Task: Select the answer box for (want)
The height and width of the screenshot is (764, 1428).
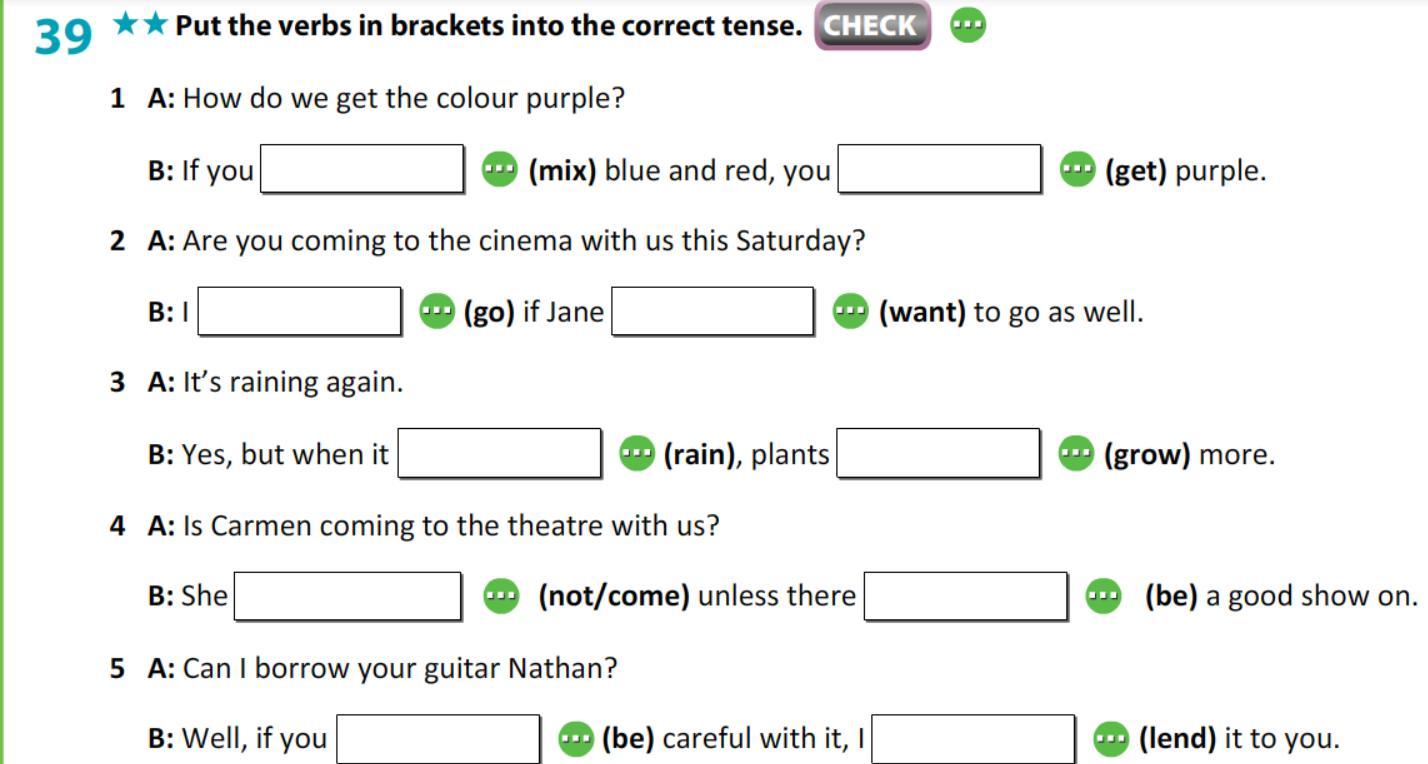Action: [x=713, y=311]
